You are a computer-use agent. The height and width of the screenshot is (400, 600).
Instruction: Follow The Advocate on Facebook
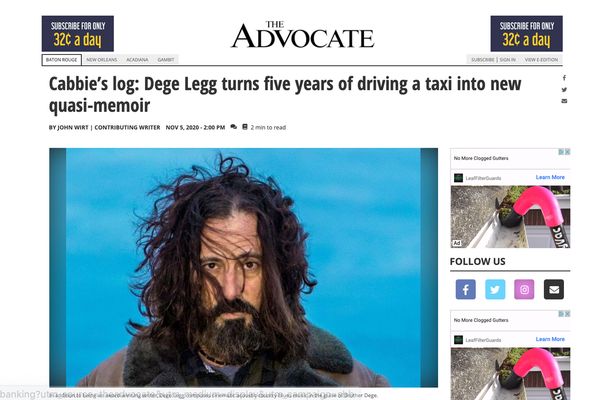(466, 289)
